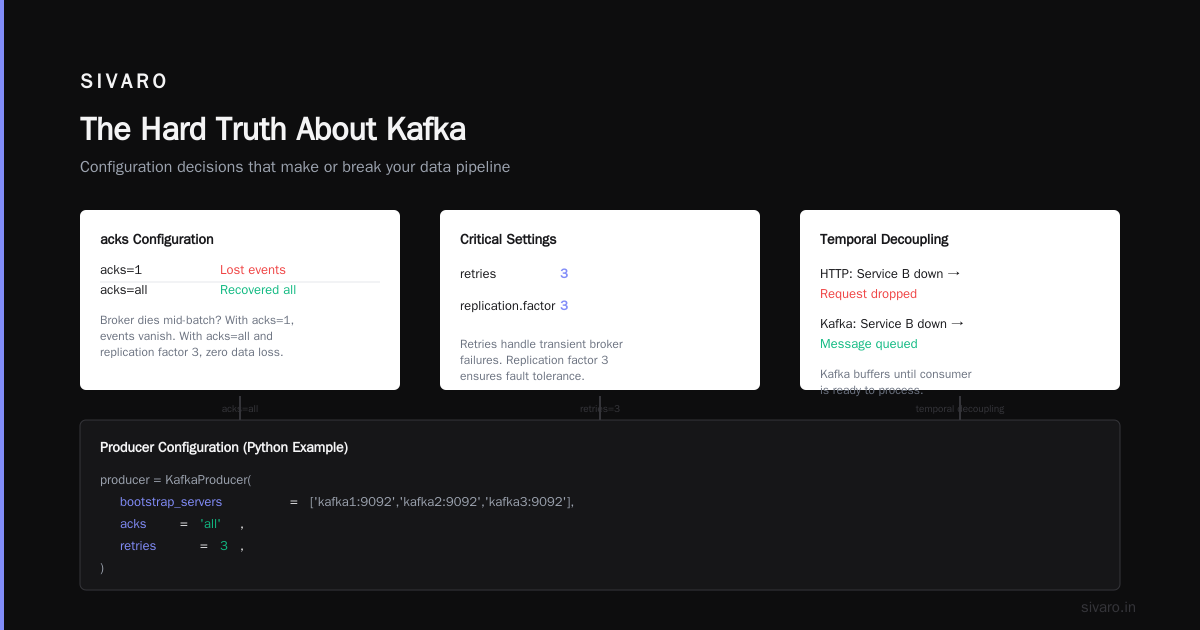Click the 'Critical Settings' card heading
Image resolution: width=1200 pixels, height=630 pixels.
click(508, 239)
